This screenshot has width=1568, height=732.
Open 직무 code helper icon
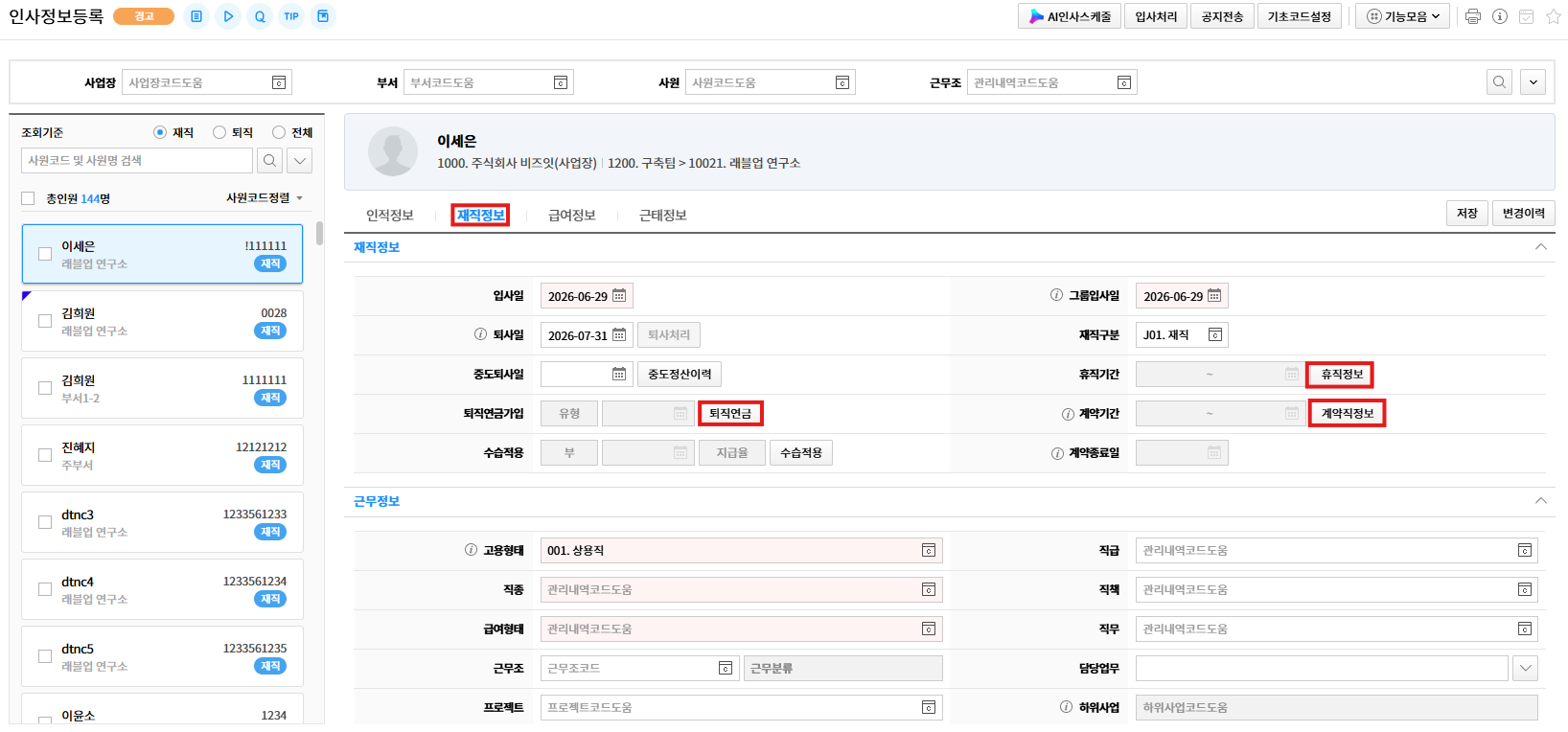pos(1525,629)
